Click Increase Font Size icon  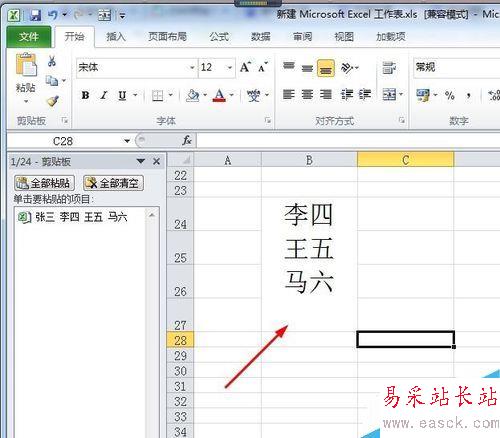tap(245, 67)
